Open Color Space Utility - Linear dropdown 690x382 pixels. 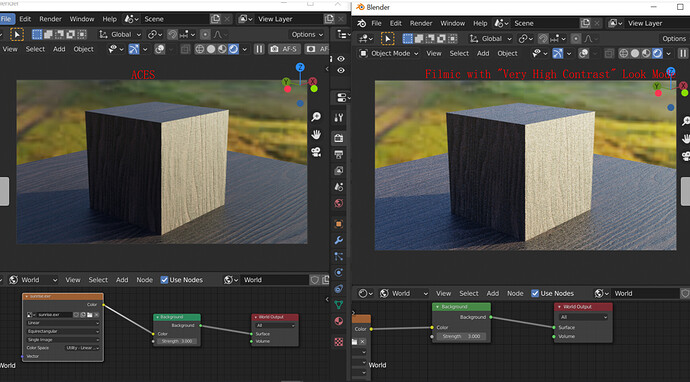point(82,348)
